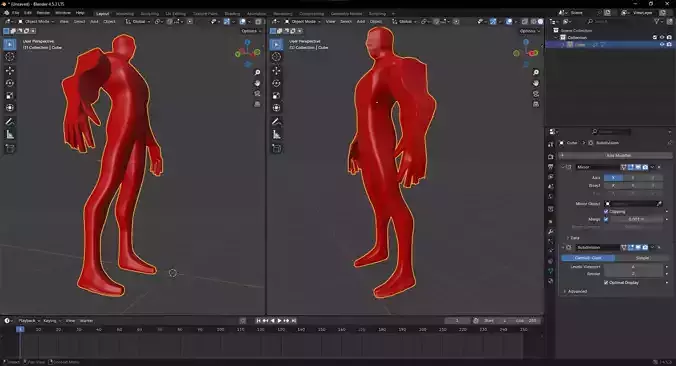Switch to the Sculpting workspace tab
Screen dimensions: 676x366
point(150,14)
